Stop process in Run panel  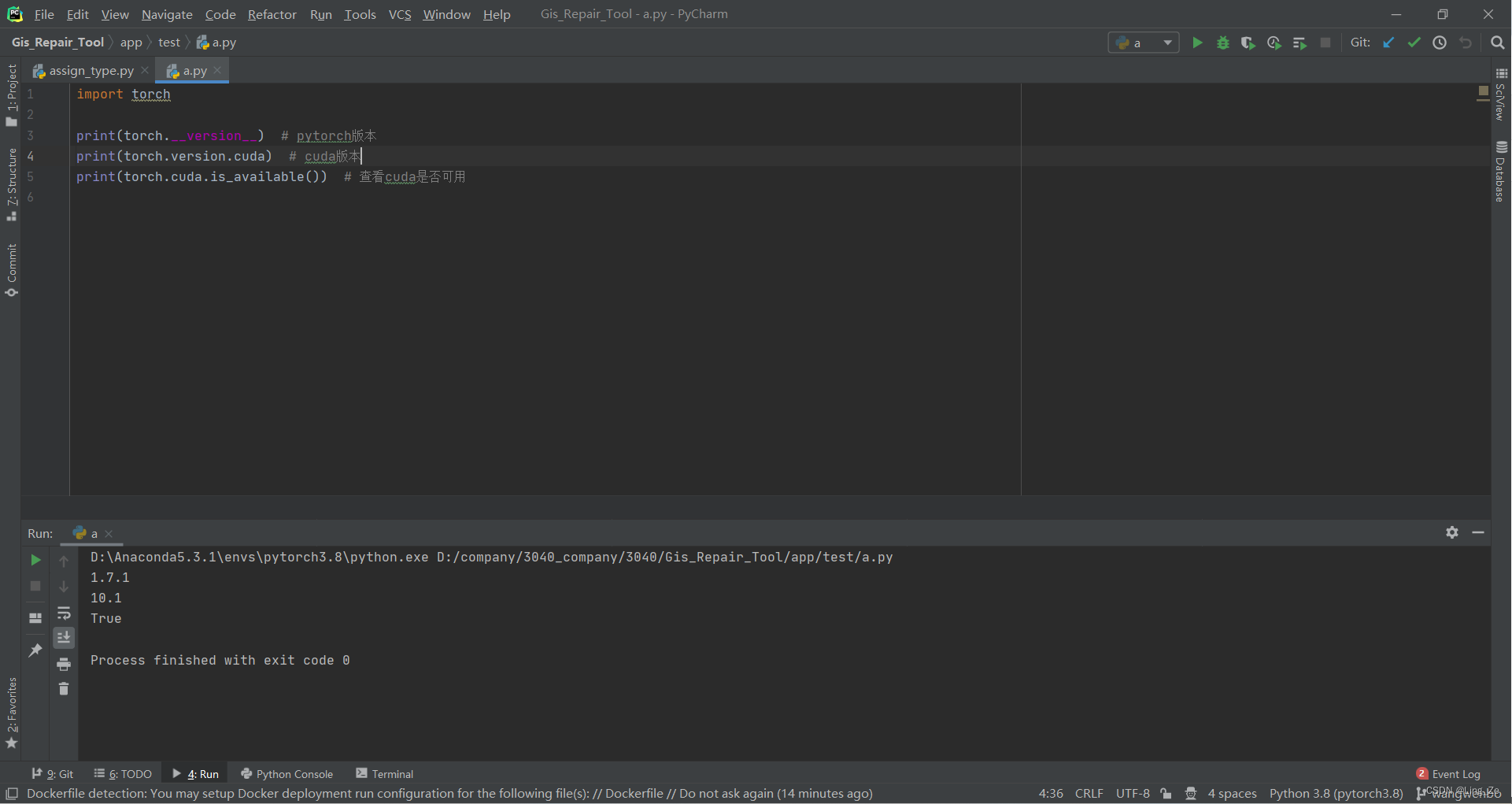(35, 586)
